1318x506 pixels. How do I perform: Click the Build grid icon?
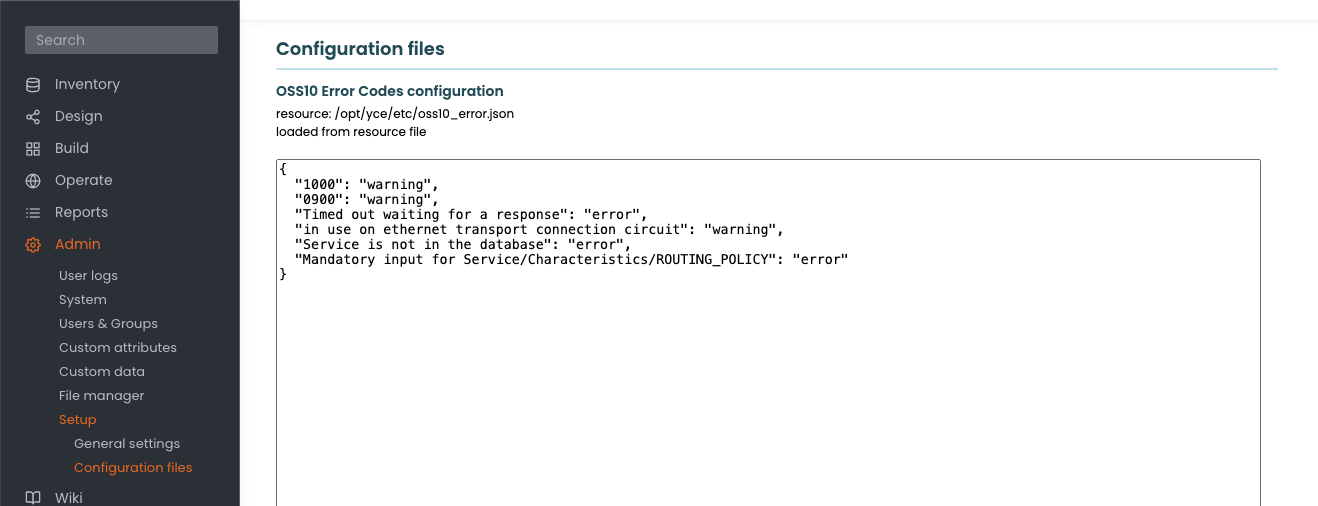(33, 149)
